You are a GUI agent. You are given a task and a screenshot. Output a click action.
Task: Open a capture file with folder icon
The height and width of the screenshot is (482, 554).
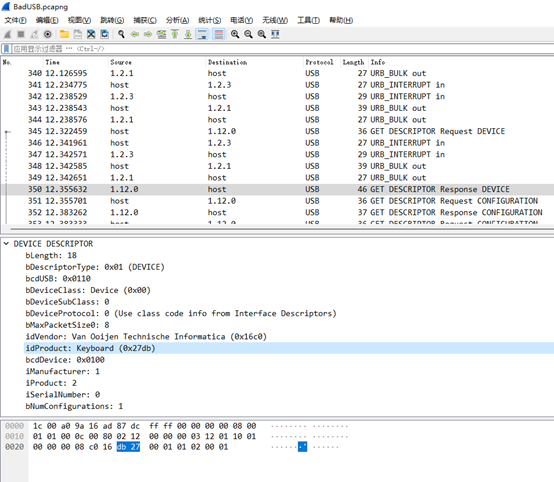[64, 34]
